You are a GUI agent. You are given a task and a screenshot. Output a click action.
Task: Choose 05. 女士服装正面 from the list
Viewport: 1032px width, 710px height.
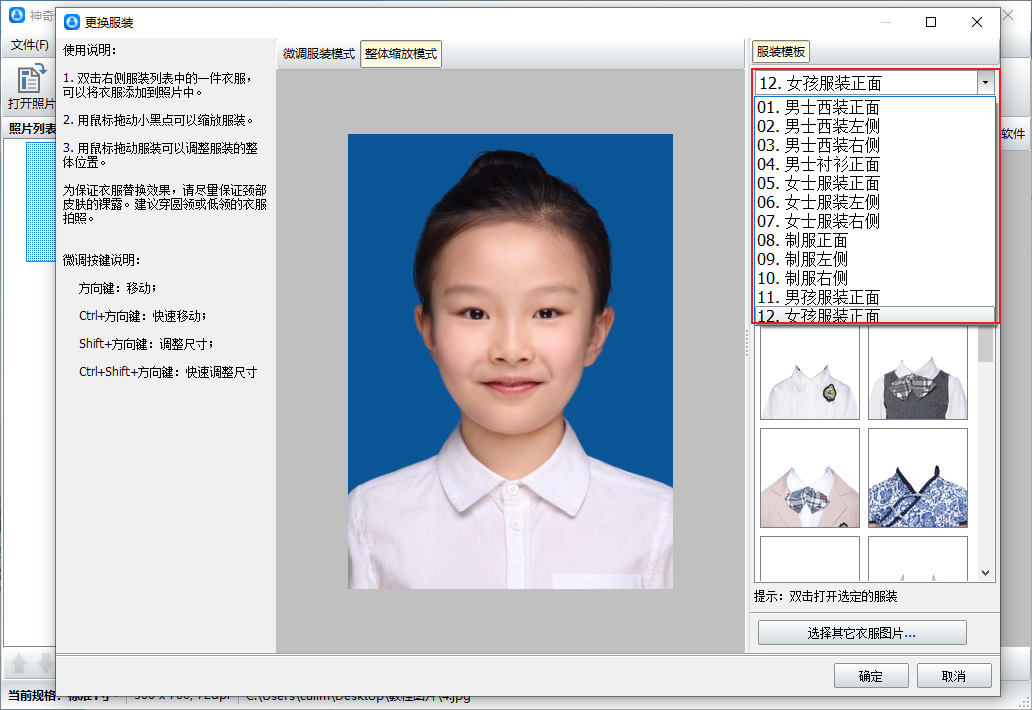(818, 184)
